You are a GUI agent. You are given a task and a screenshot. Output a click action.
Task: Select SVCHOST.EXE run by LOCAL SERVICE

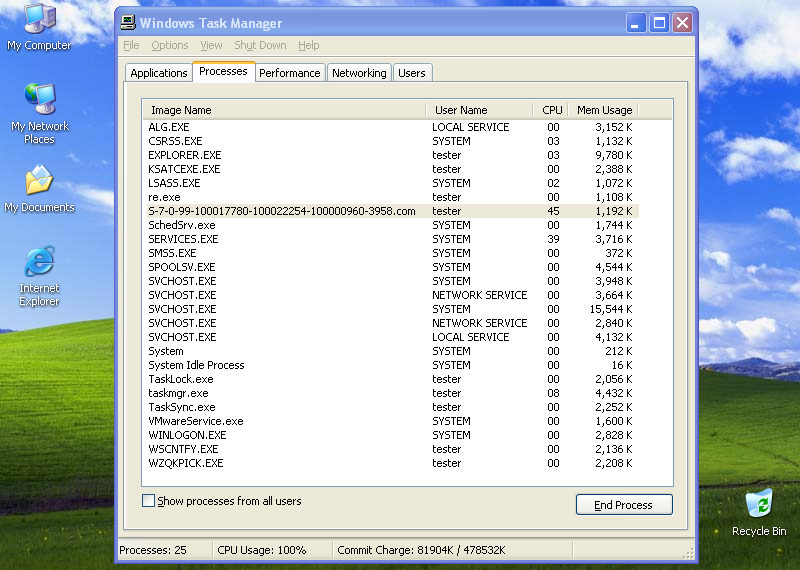click(392, 337)
